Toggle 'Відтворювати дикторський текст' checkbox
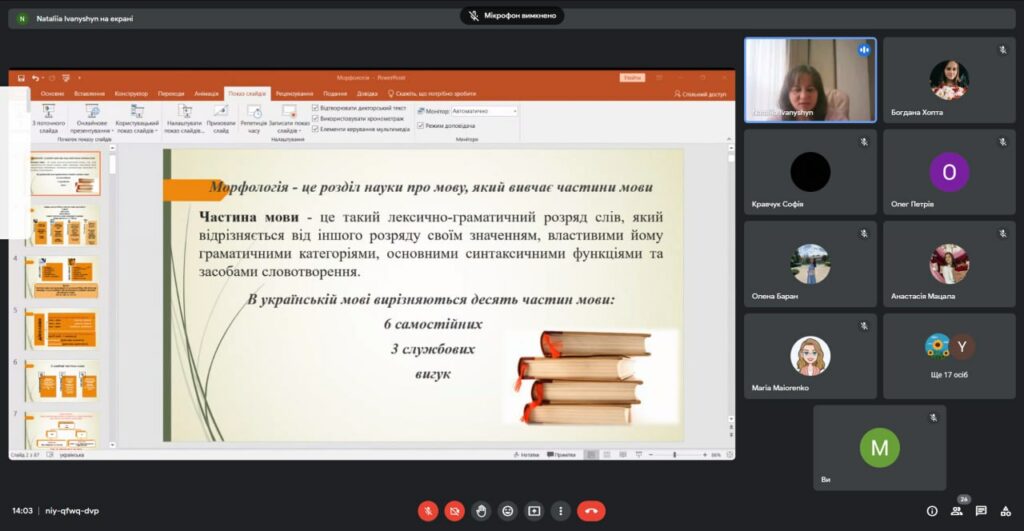 [x=316, y=107]
